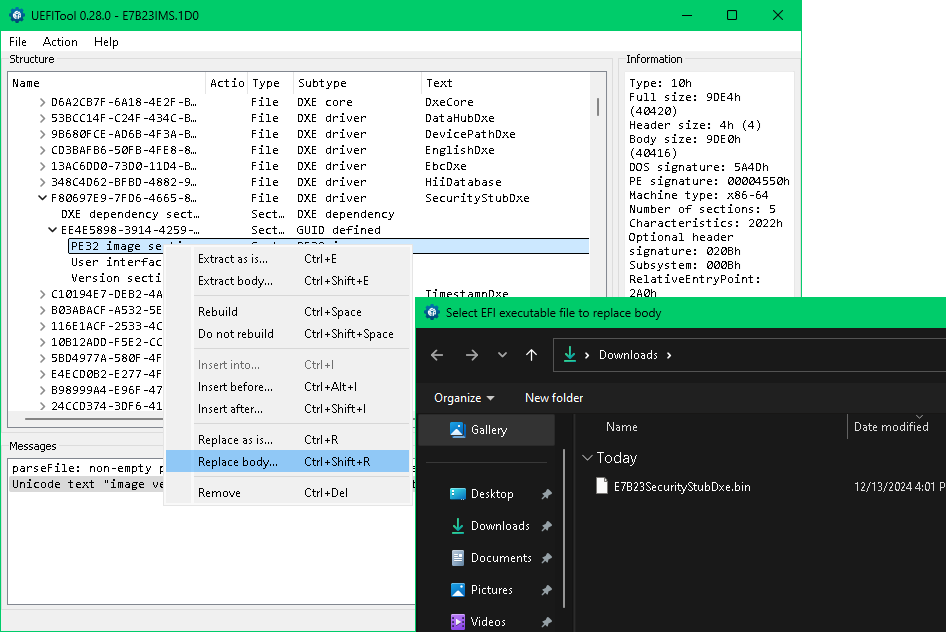Click the Subtype column header

(x=357, y=83)
